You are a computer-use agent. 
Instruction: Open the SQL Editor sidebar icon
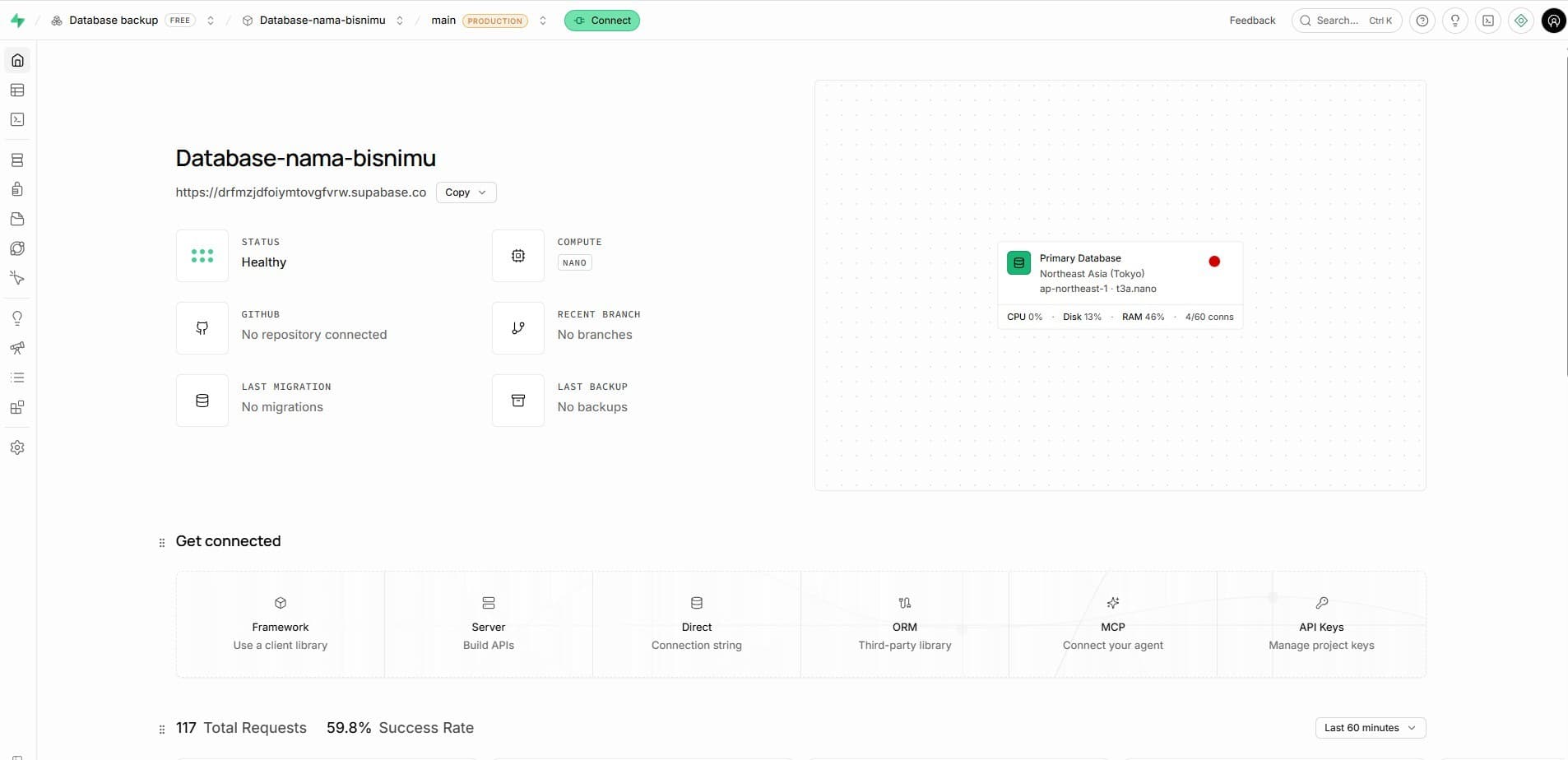(x=17, y=120)
